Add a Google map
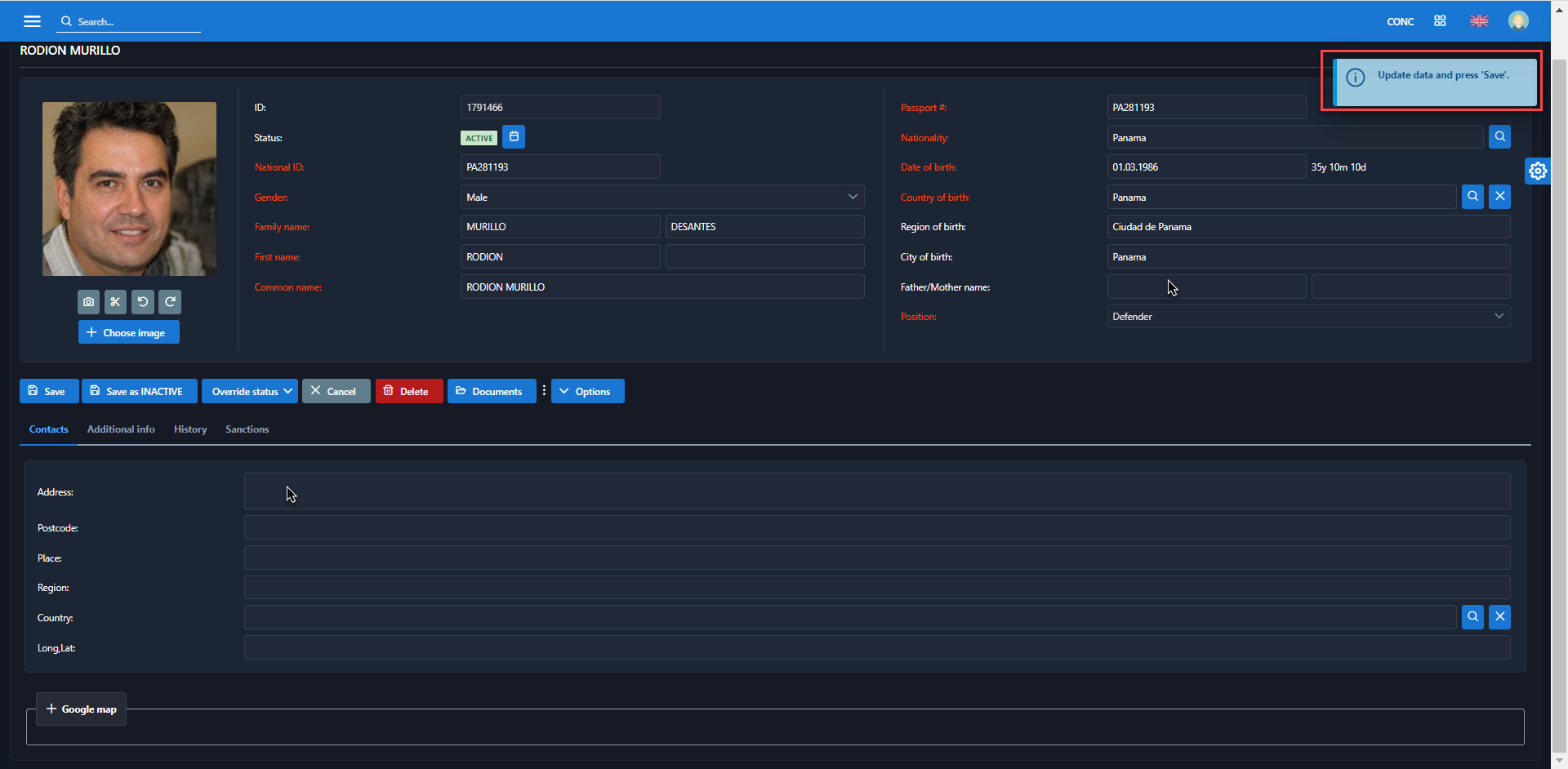Screen dimensions: 1568x769 [81, 709]
